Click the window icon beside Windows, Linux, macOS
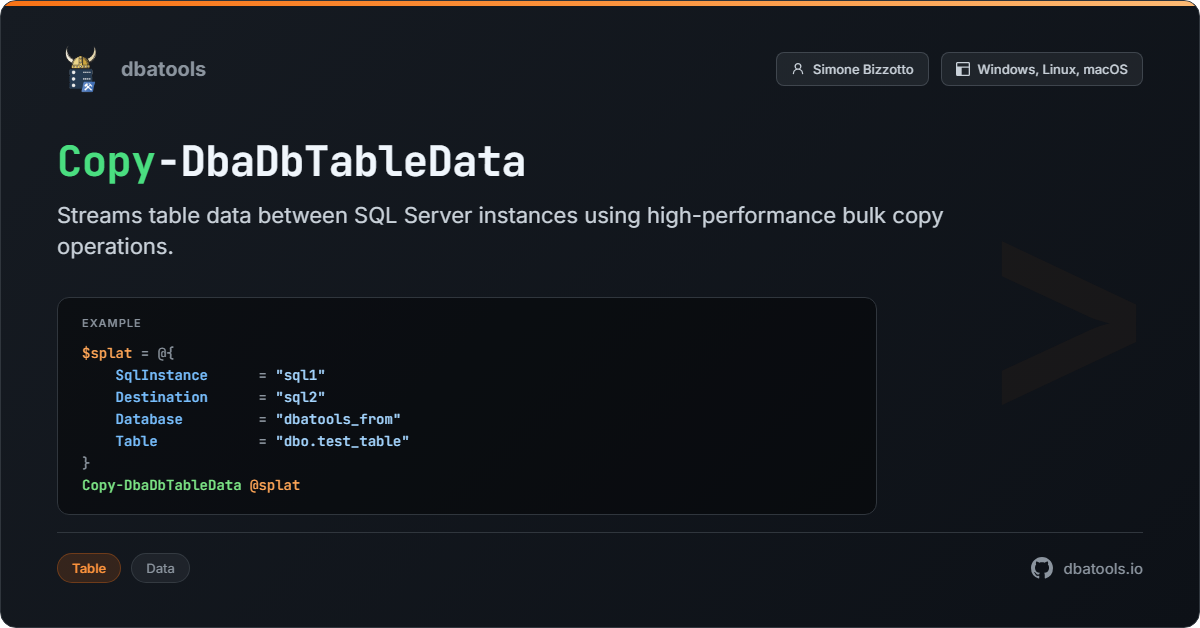Viewport: 1200px width, 628px height. [962, 69]
